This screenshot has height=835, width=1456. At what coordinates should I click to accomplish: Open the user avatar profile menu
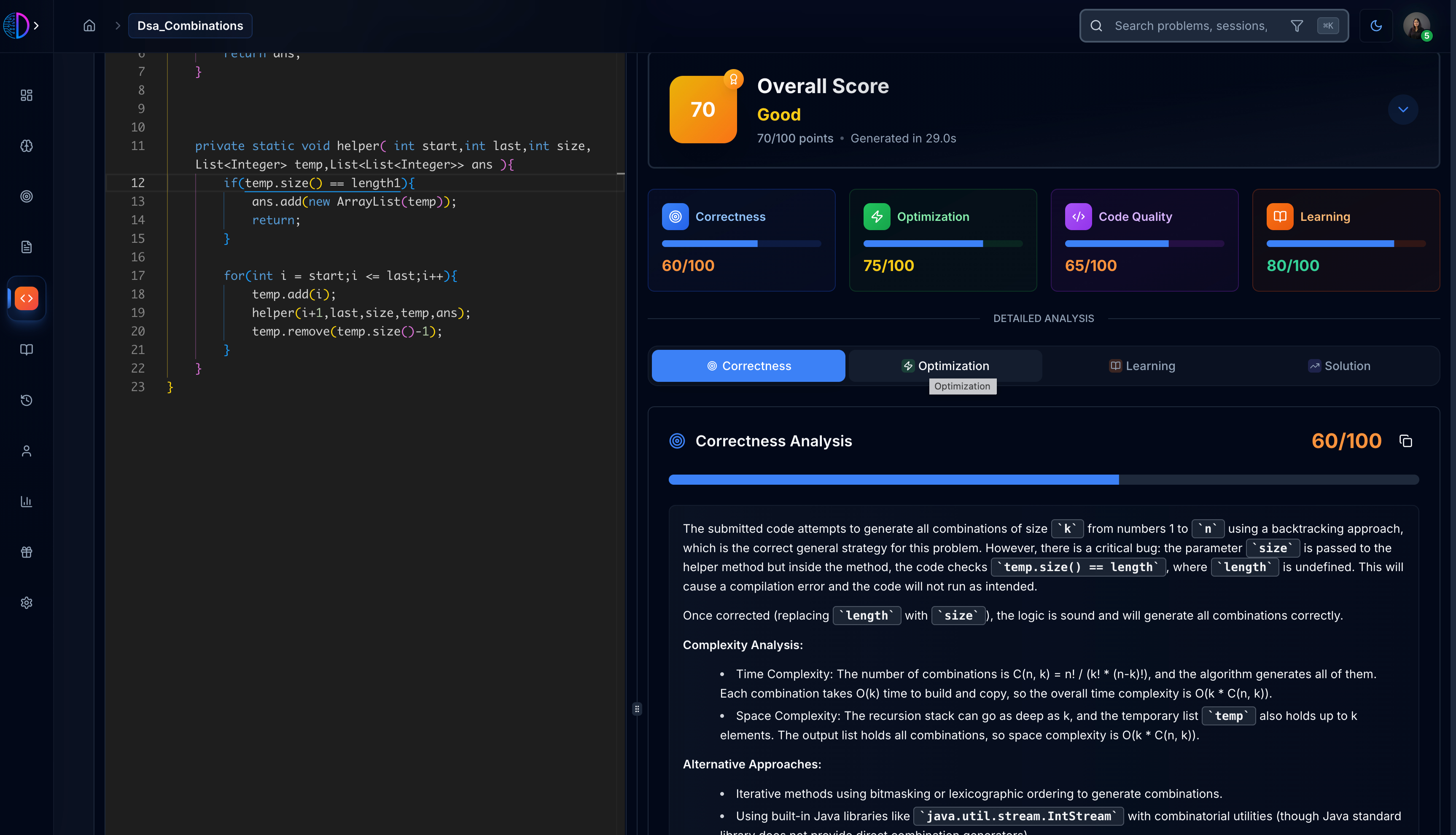click(1415, 26)
